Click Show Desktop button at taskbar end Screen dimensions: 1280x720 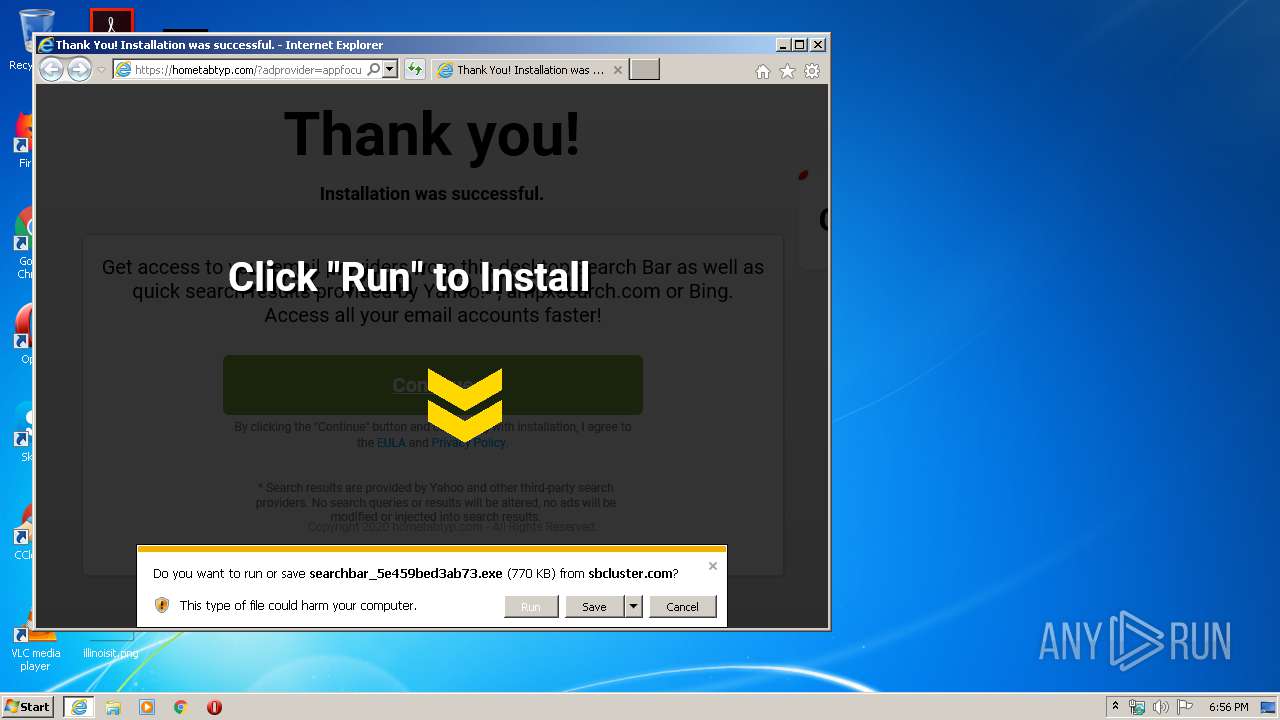(1270, 707)
